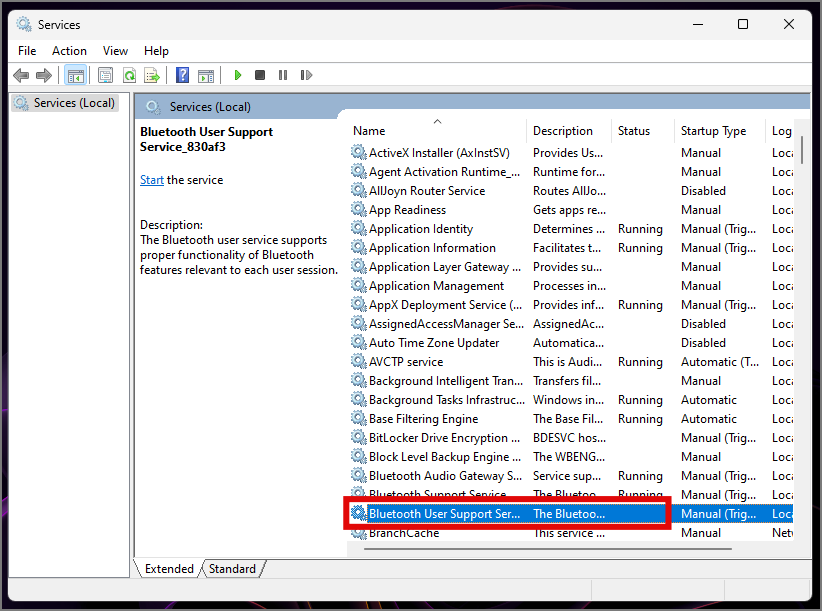This screenshot has height=611, width=822.
Task: Select the AssignedAccessManager service
Action: (x=571, y=324)
